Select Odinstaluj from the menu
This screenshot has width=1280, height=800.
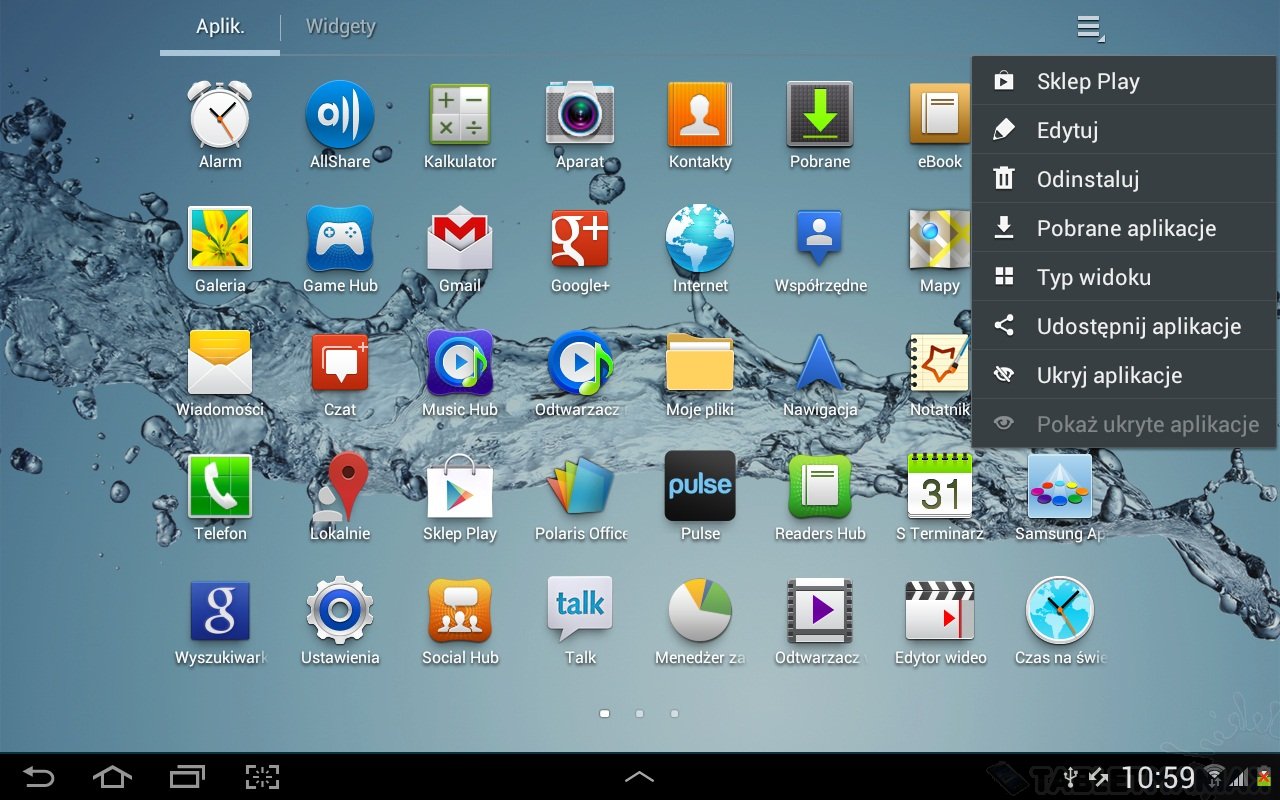click(x=1088, y=180)
